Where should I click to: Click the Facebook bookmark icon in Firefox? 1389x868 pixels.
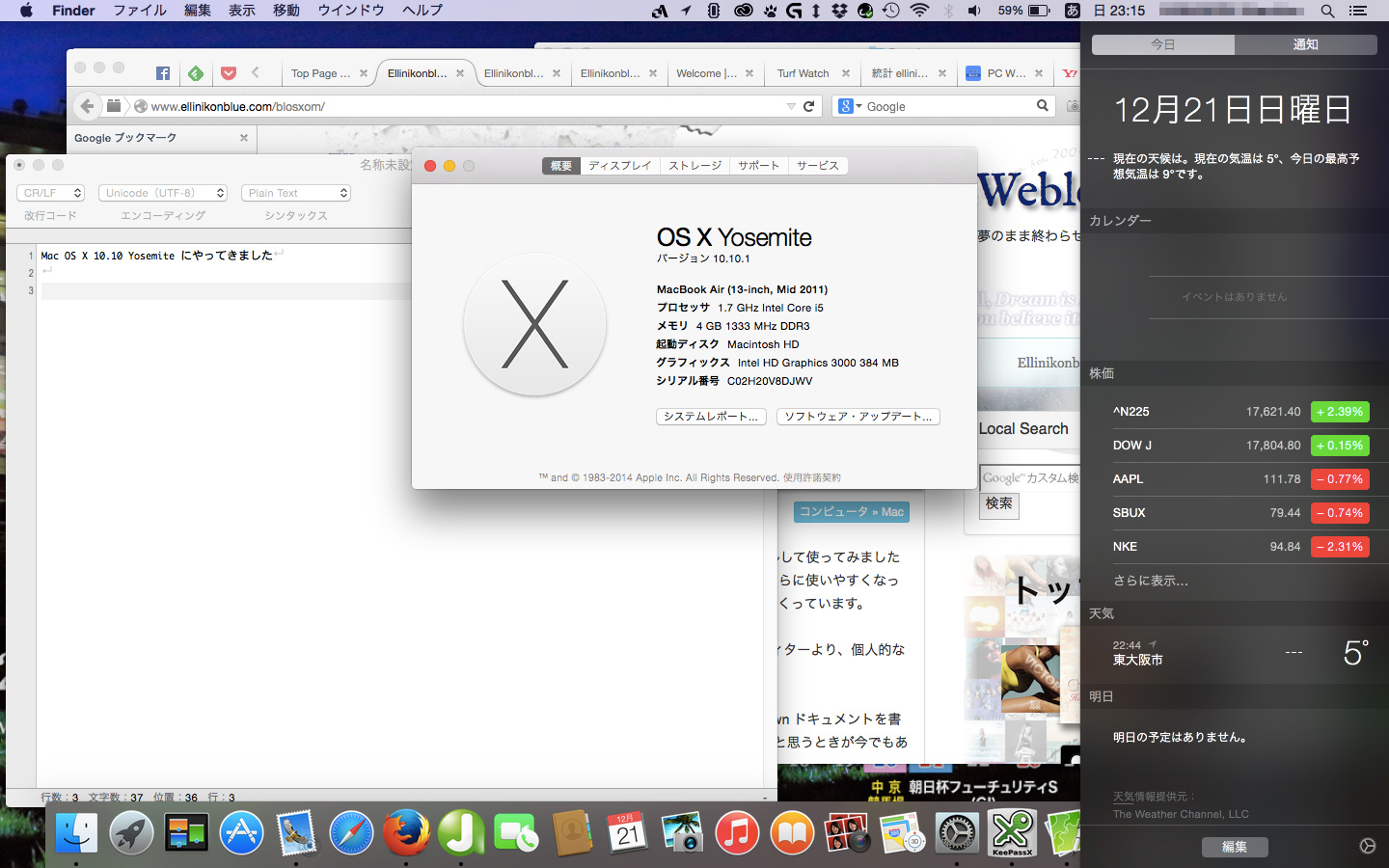[x=163, y=73]
